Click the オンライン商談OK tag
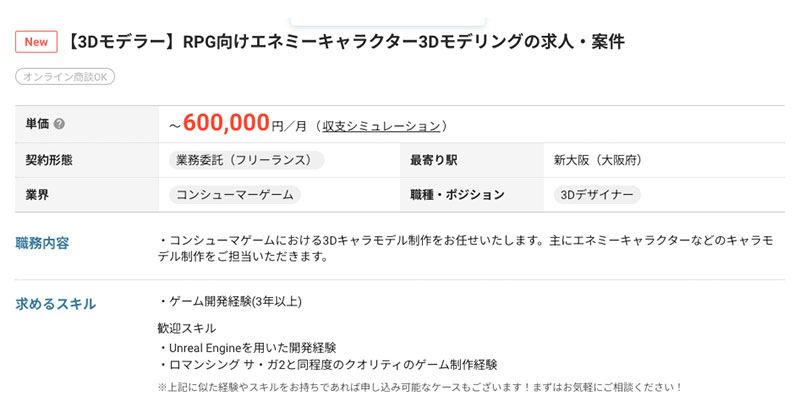The width and height of the screenshot is (800, 420). click(65, 77)
